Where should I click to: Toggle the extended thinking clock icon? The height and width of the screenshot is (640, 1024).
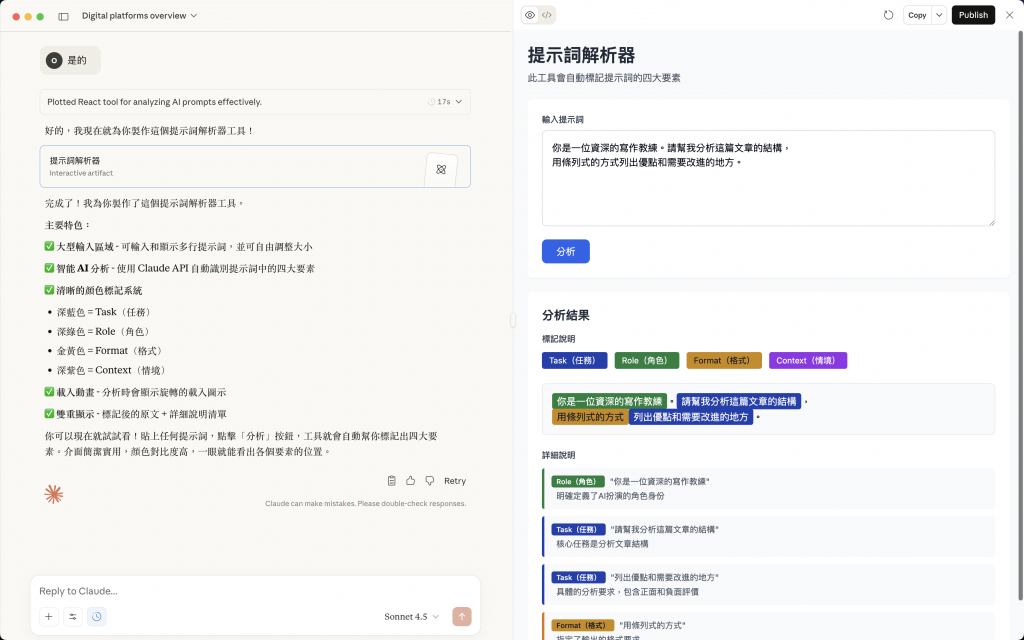97,616
